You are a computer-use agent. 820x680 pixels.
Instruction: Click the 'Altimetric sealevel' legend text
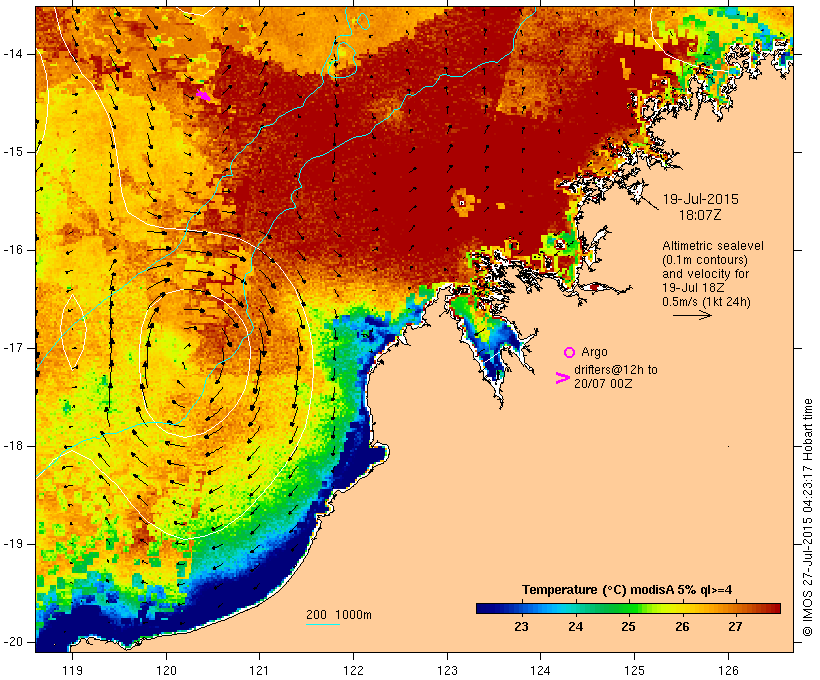point(713,246)
